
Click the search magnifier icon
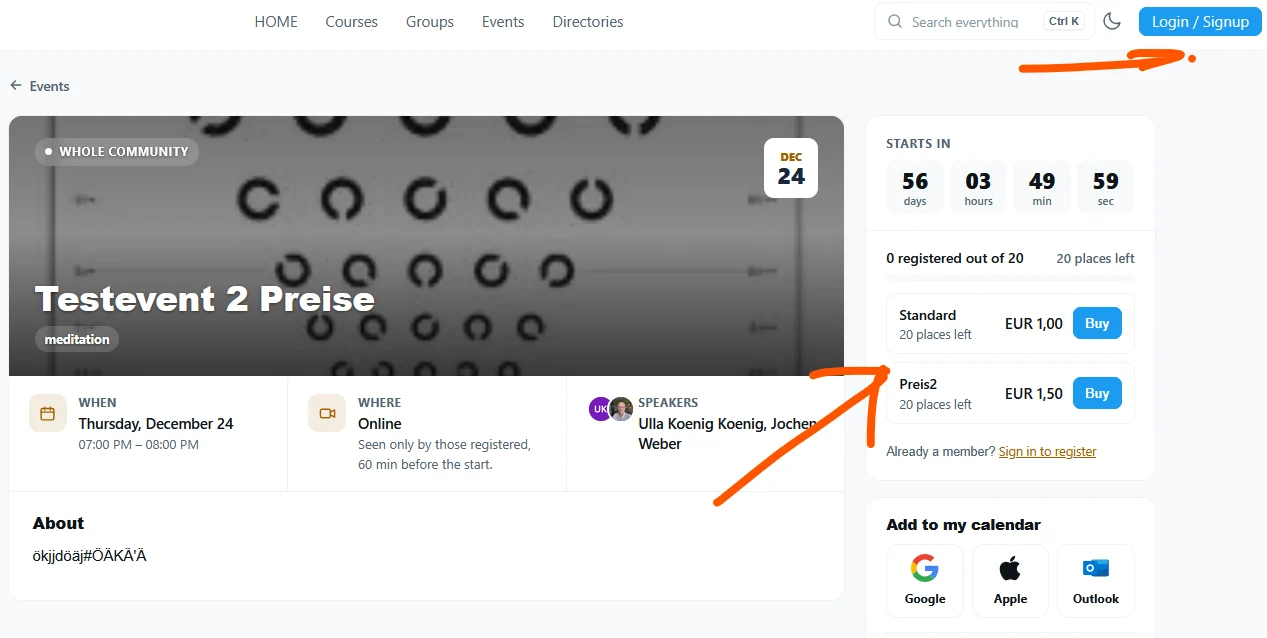(895, 21)
